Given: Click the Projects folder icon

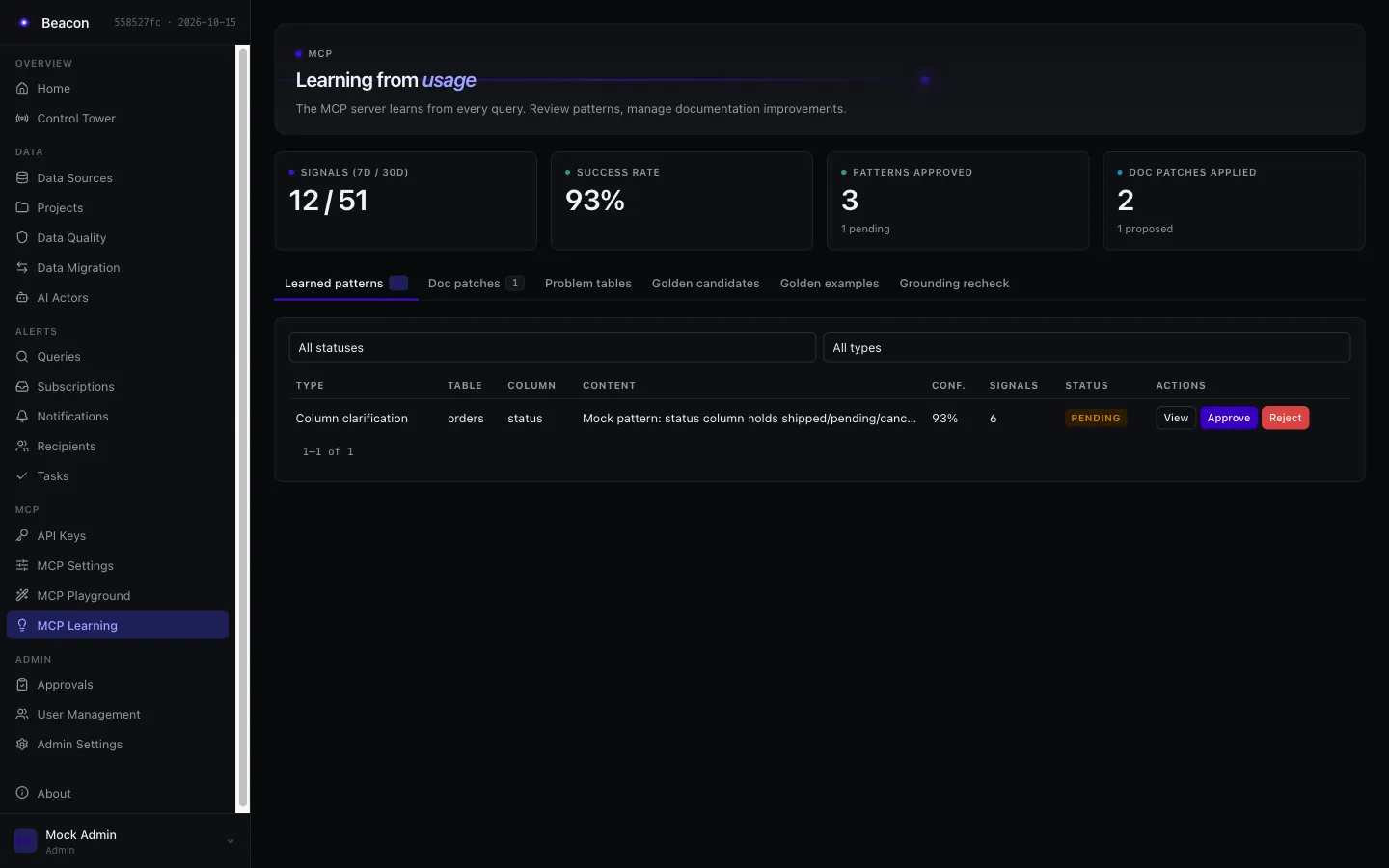Looking at the screenshot, I should [x=22, y=207].
